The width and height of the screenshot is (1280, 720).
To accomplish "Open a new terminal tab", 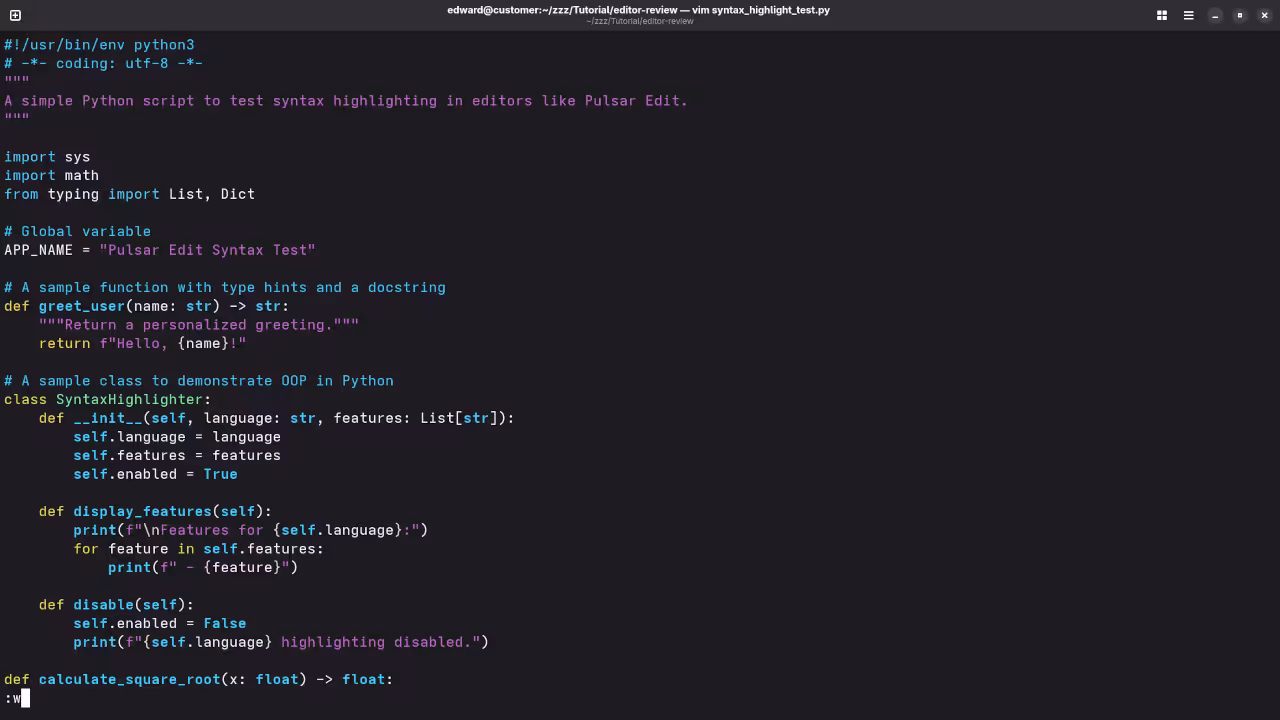I will pos(15,15).
